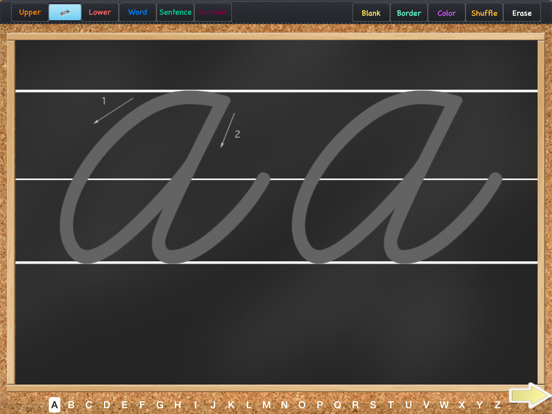552x414 pixels.
Task: Jump to letter T
Action: coord(390,405)
